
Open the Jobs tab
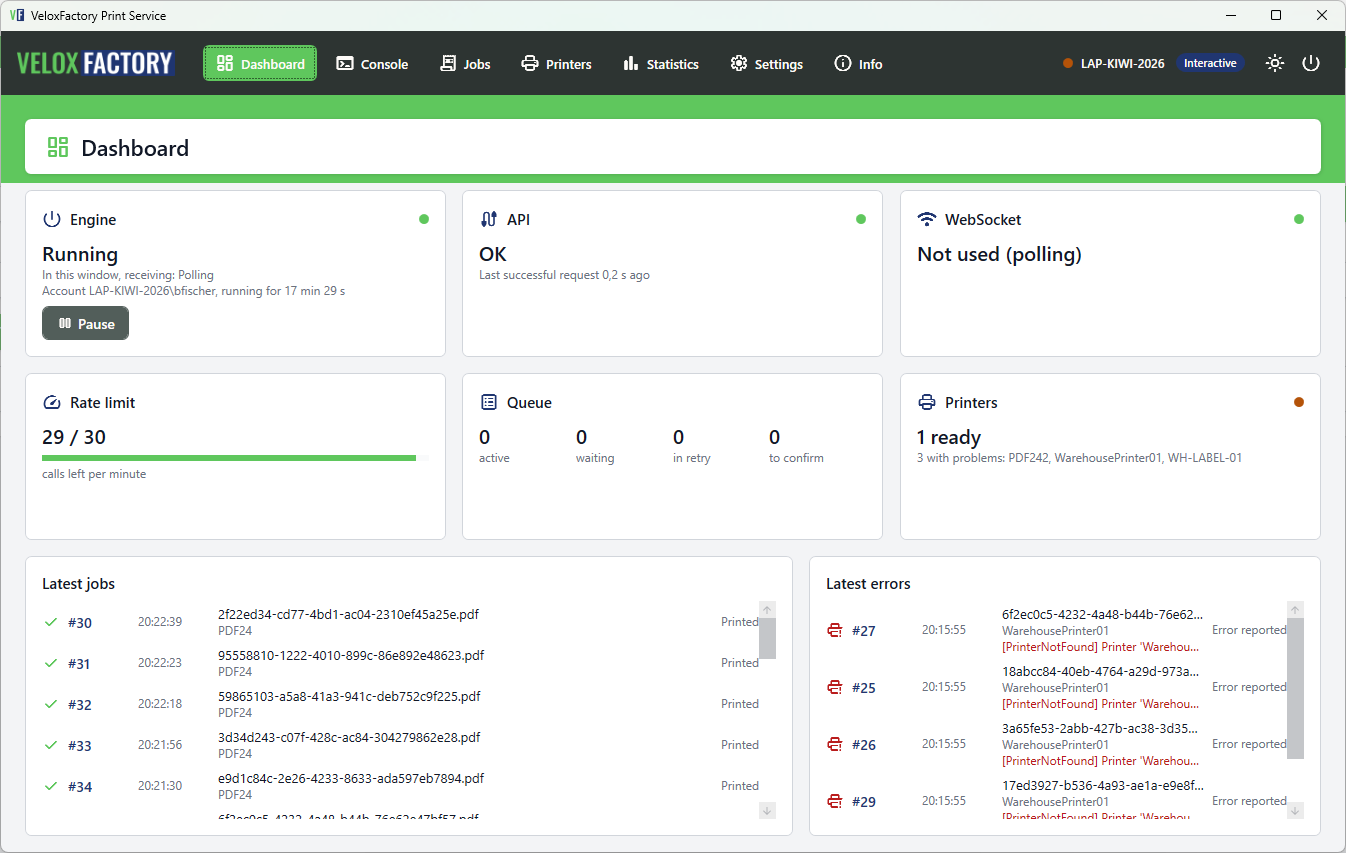click(465, 63)
